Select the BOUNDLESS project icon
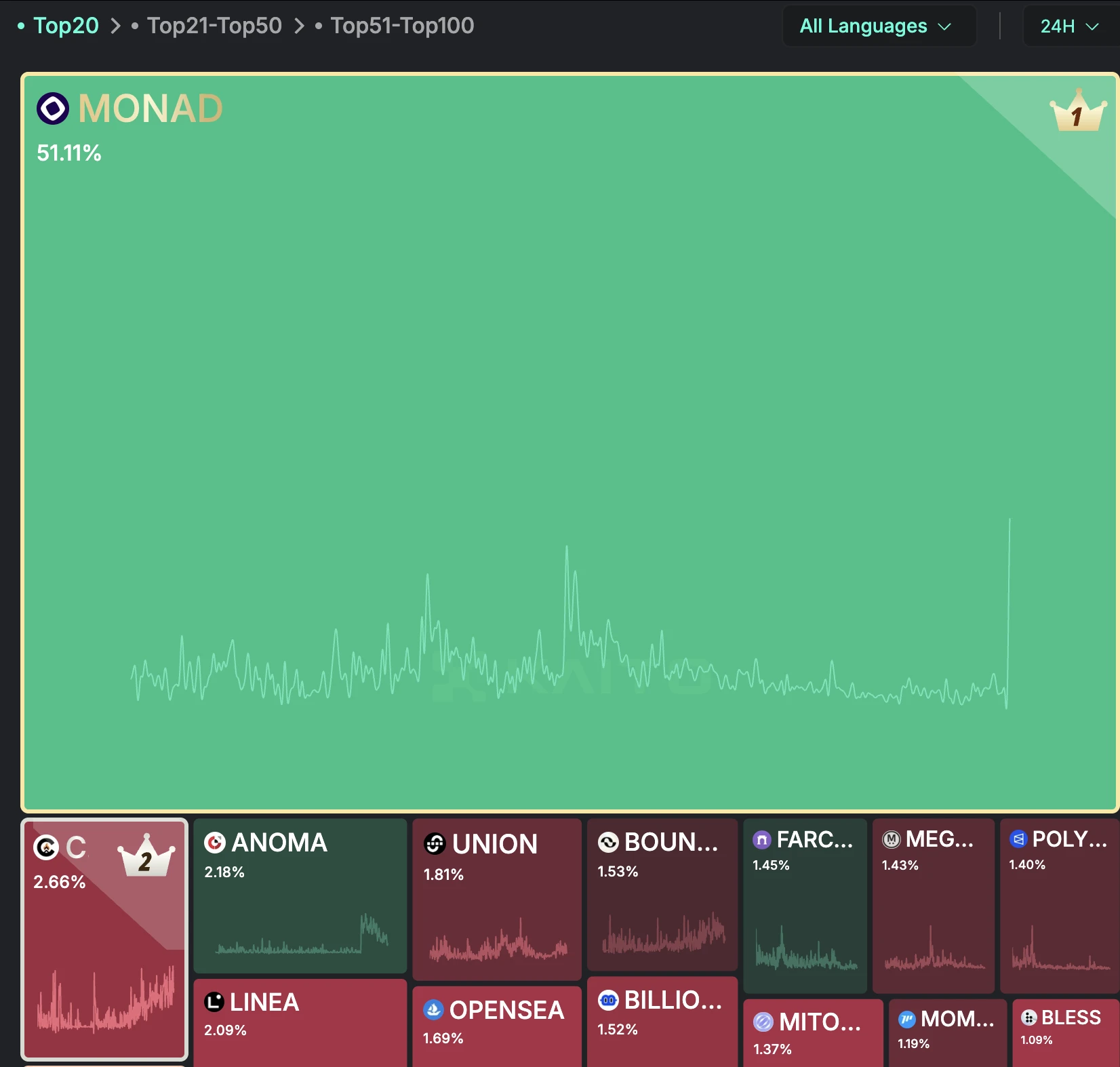 (x=608, y=842)
